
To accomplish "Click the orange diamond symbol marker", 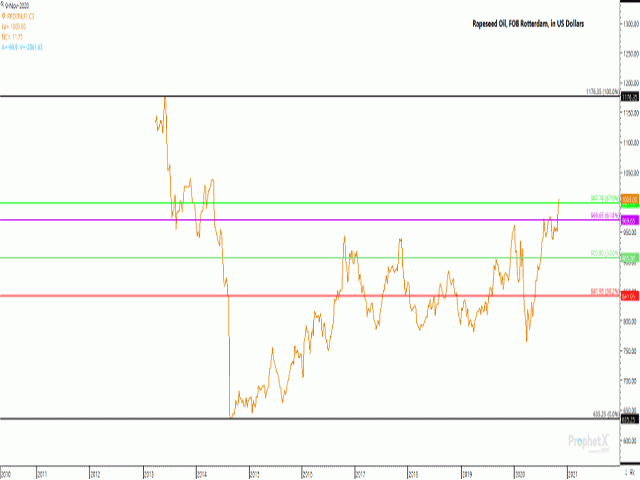I will pyautogui.click(x=4, y=16).
